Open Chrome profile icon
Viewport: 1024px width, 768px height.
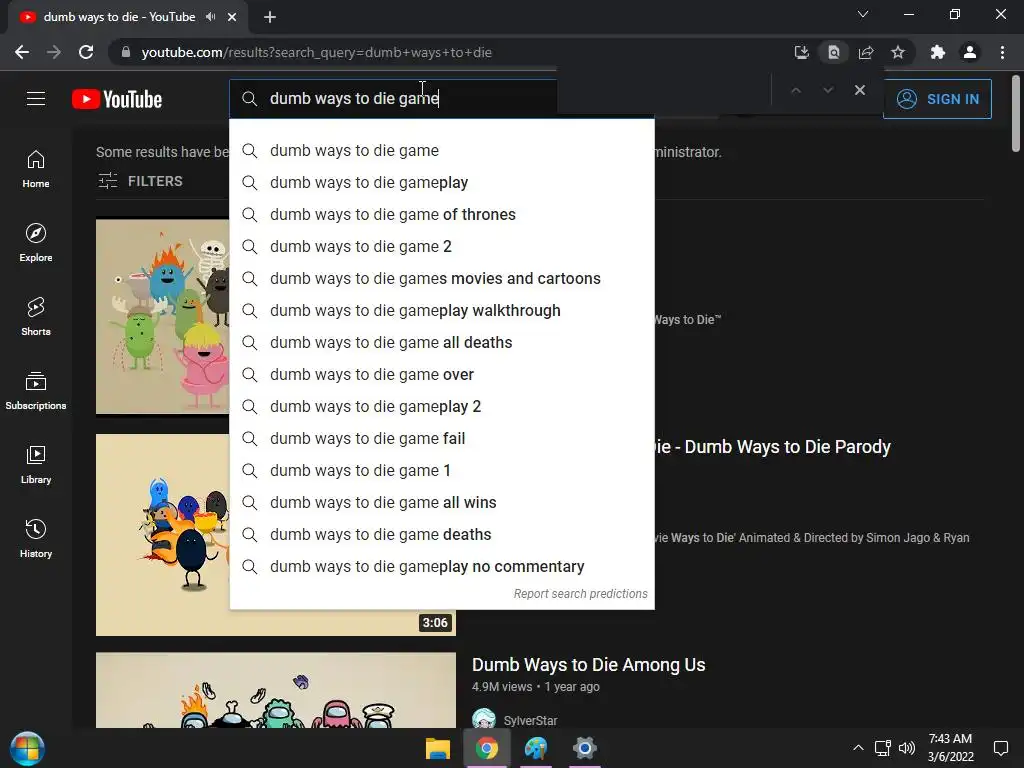click(x=970, y=52)
